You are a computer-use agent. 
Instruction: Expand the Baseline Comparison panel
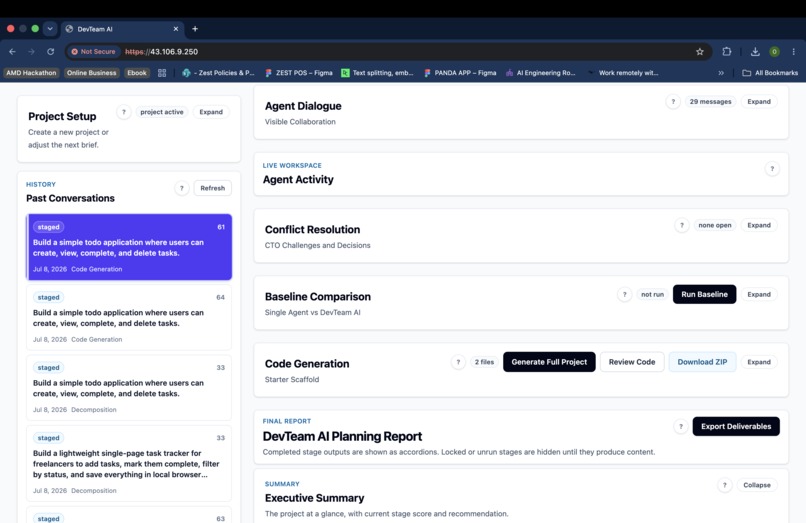759,294
